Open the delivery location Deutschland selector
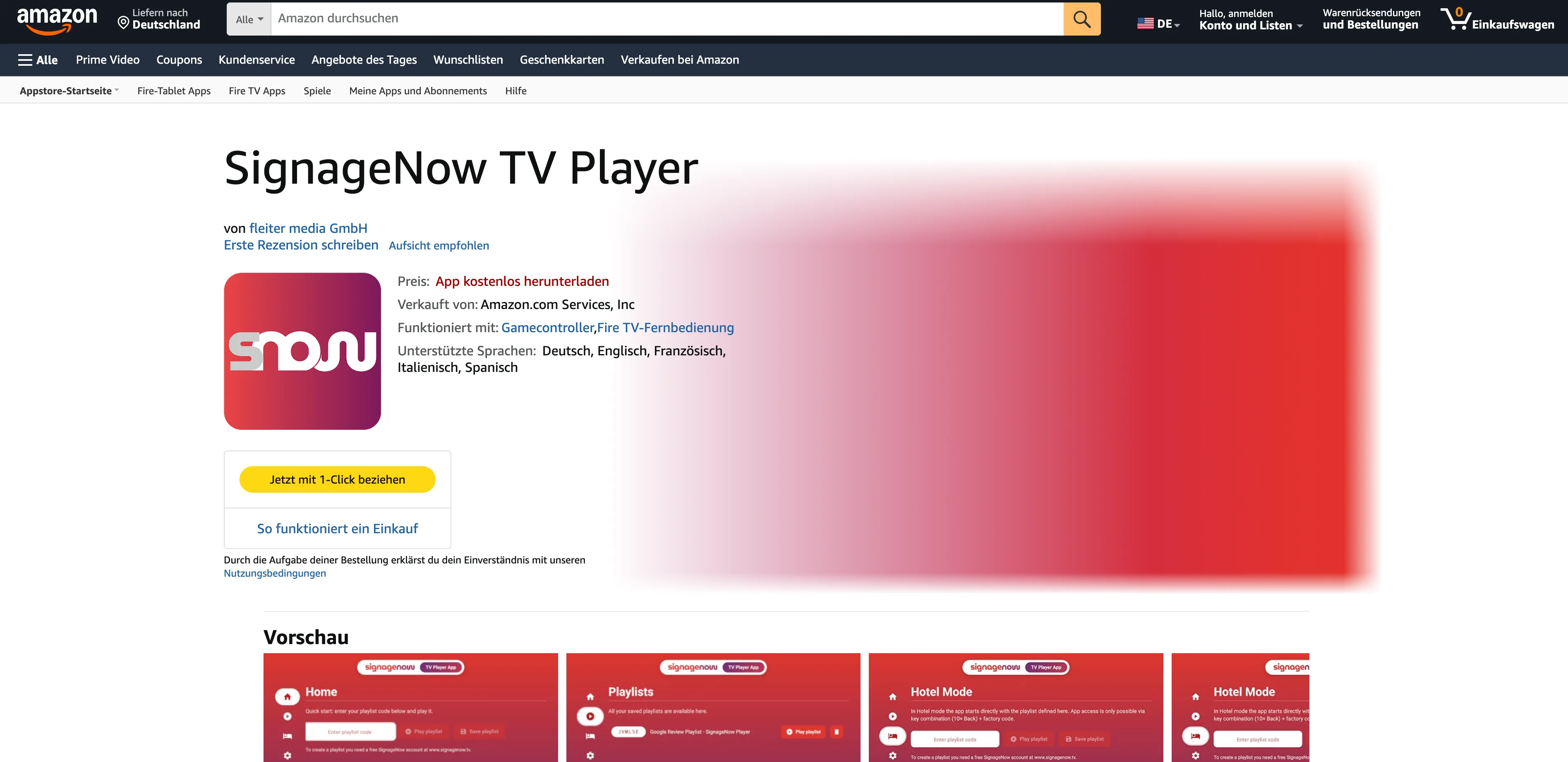Screen dimensions: 1568x762 point(159,19)
